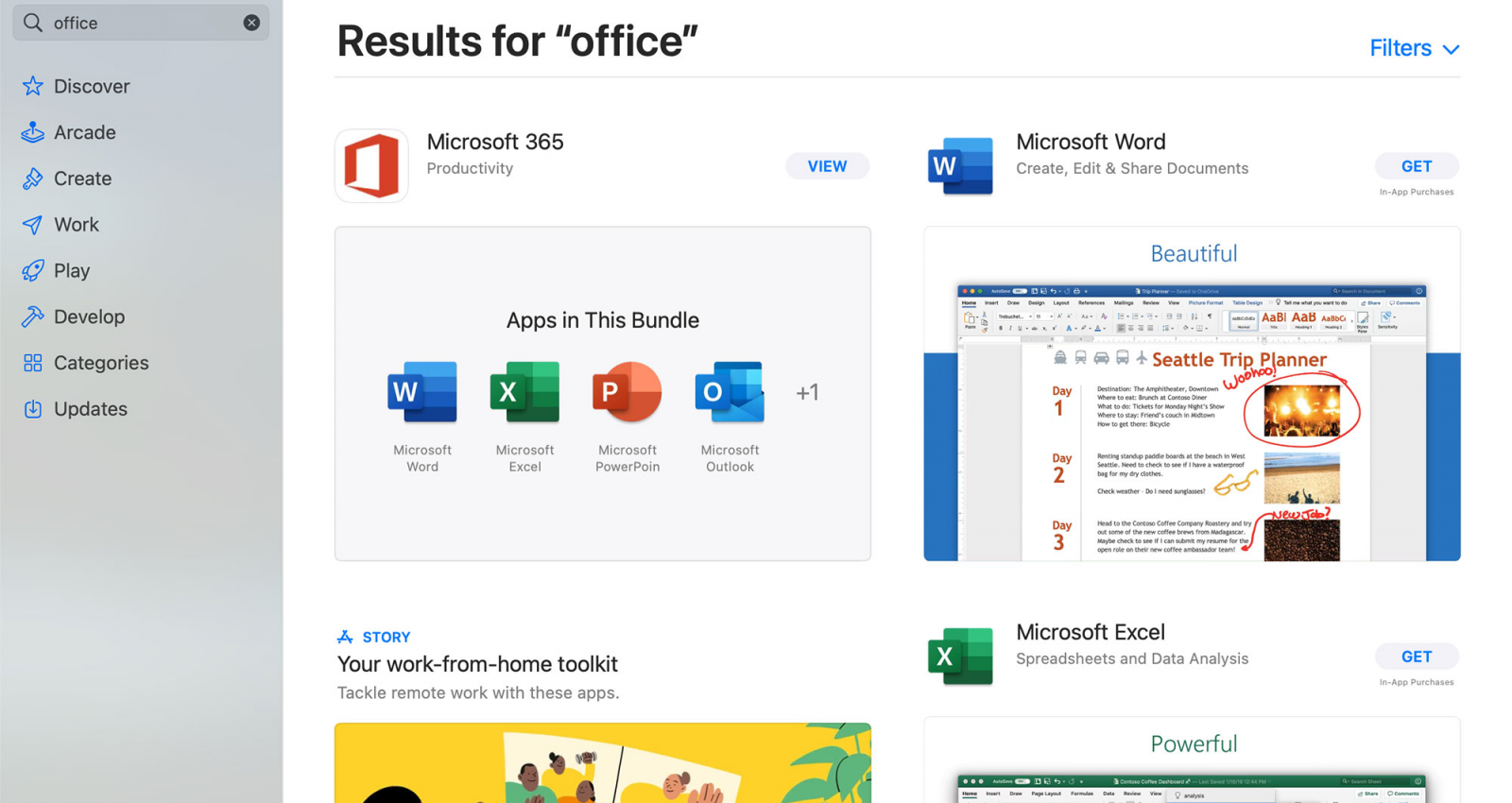Click 'Spreadsheets and Data Analysis' text

click(1132, 658)
